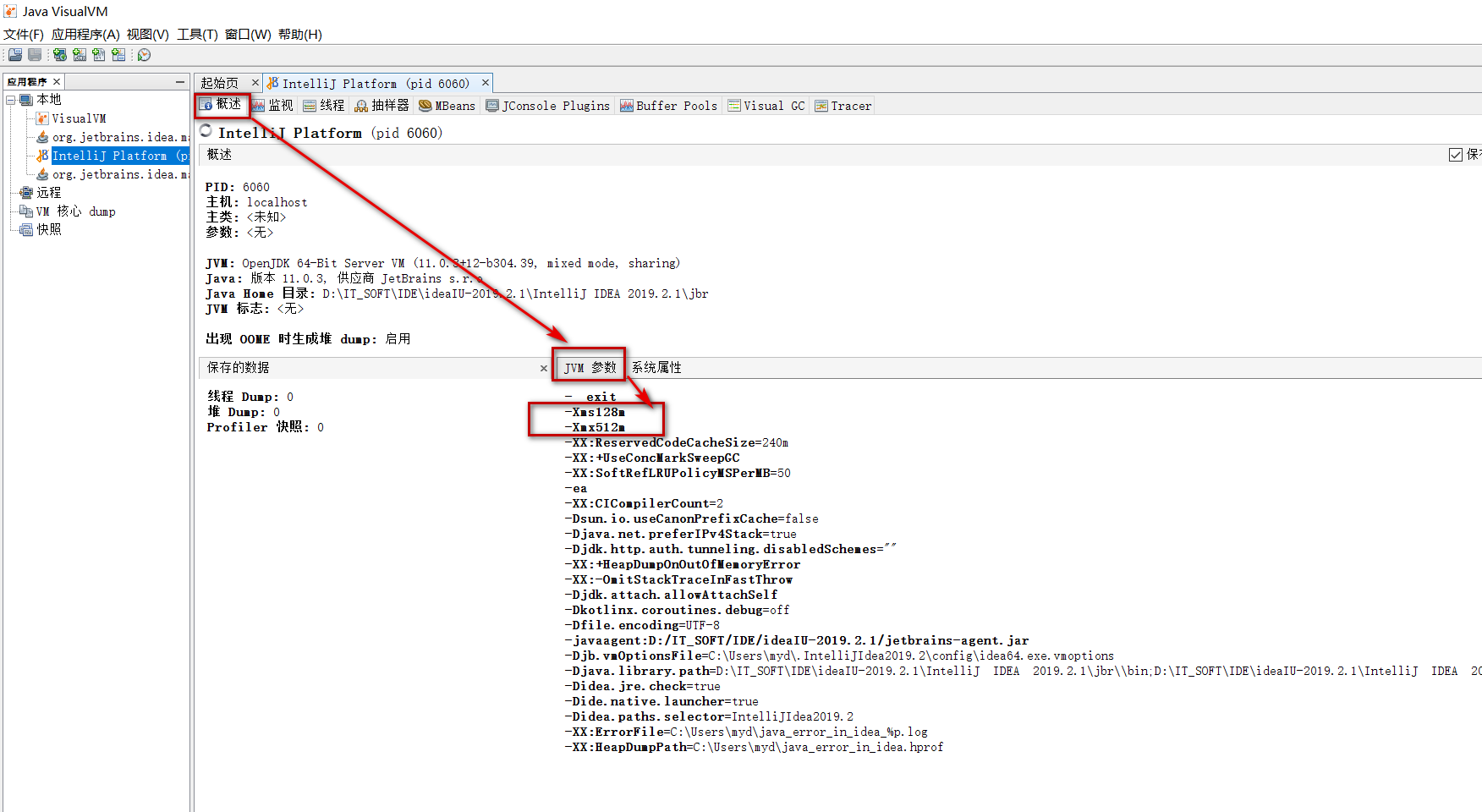1482x812 pixels.
Task: Select the JVM 参数 tab
Action: 590,368
